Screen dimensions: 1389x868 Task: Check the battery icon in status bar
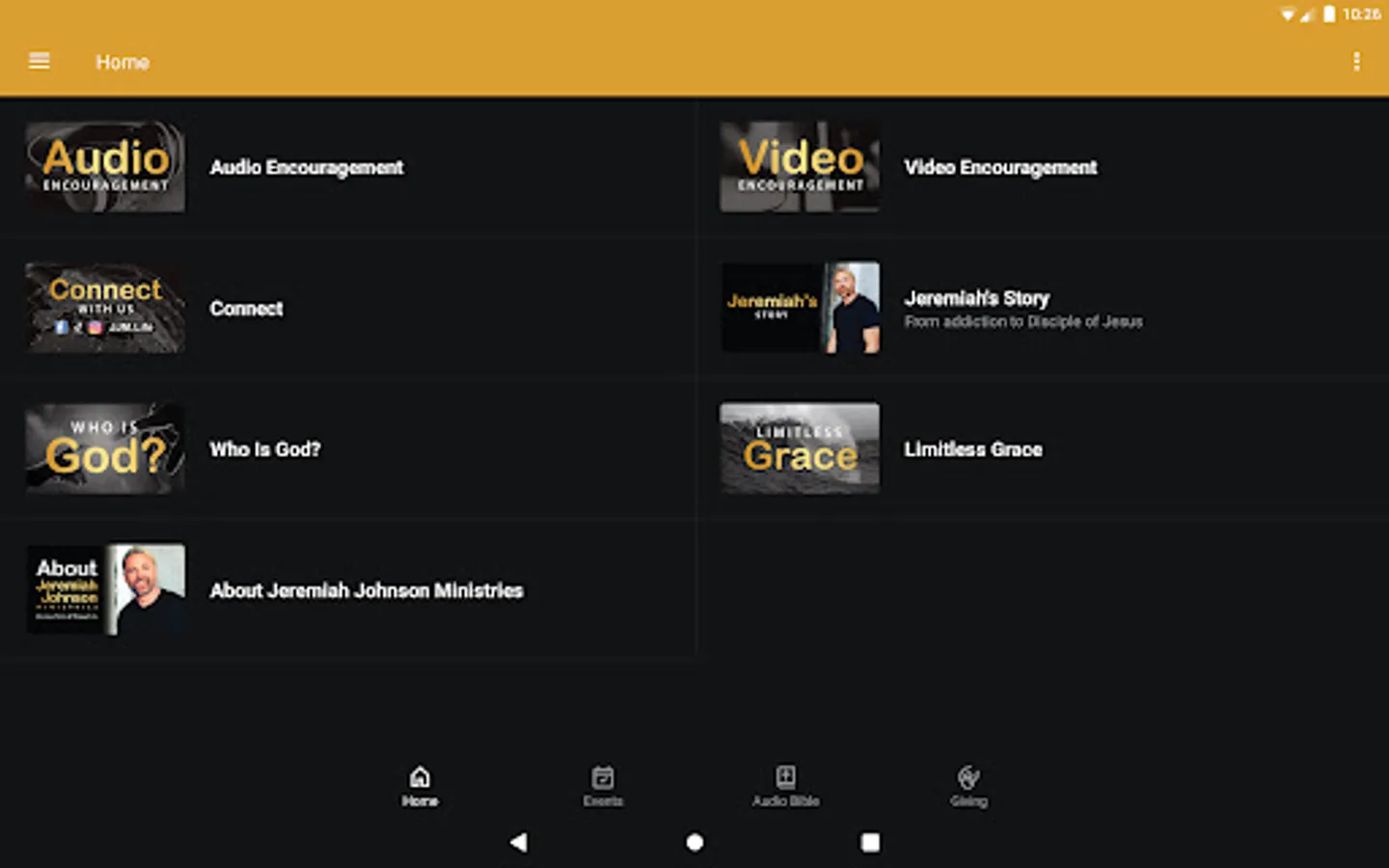[1329, 14]
